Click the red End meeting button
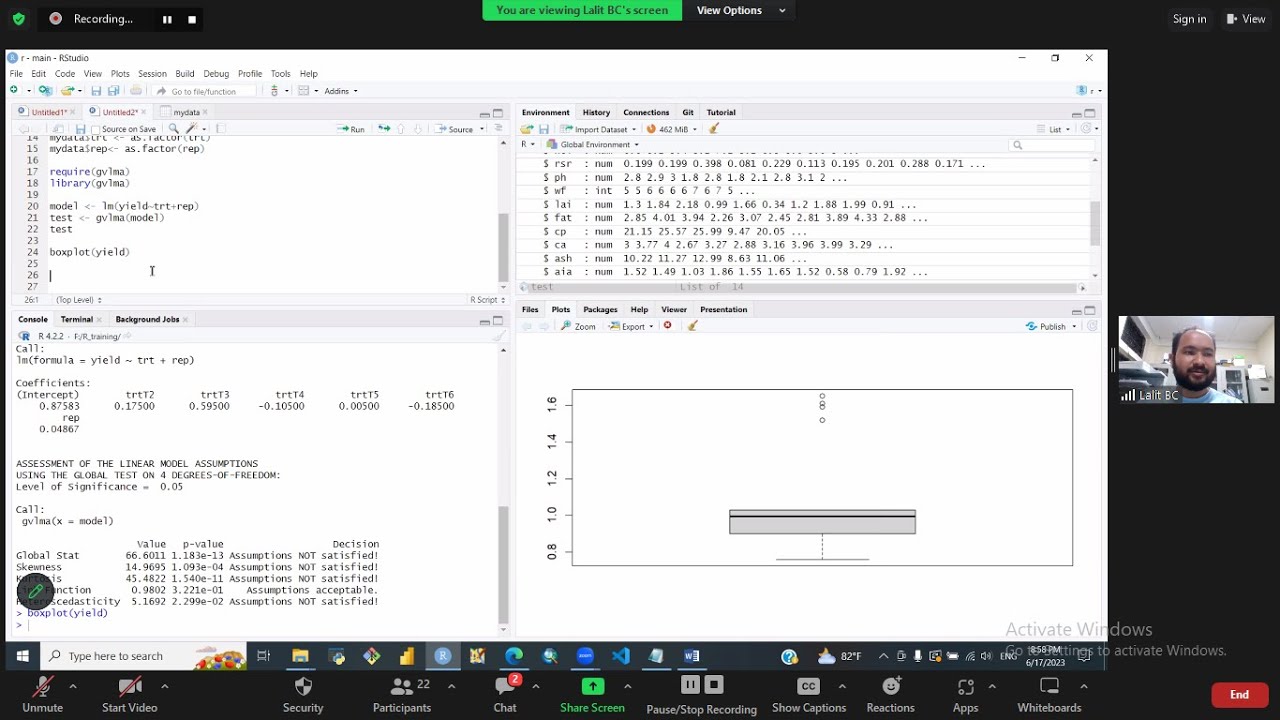1280x720 pixels. click(1239, 695)
